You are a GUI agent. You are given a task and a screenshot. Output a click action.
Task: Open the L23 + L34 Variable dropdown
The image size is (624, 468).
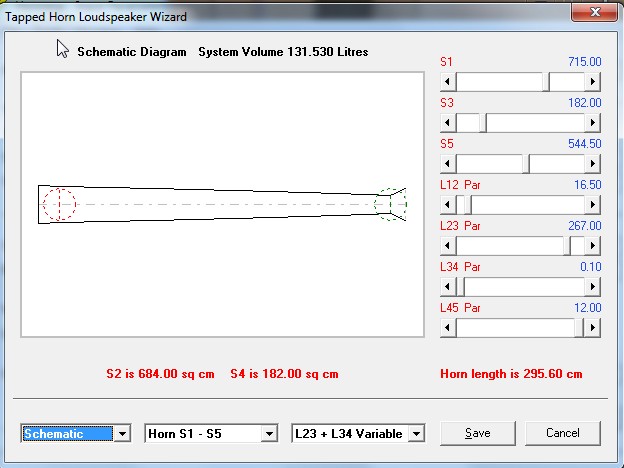tap(416, 433)
